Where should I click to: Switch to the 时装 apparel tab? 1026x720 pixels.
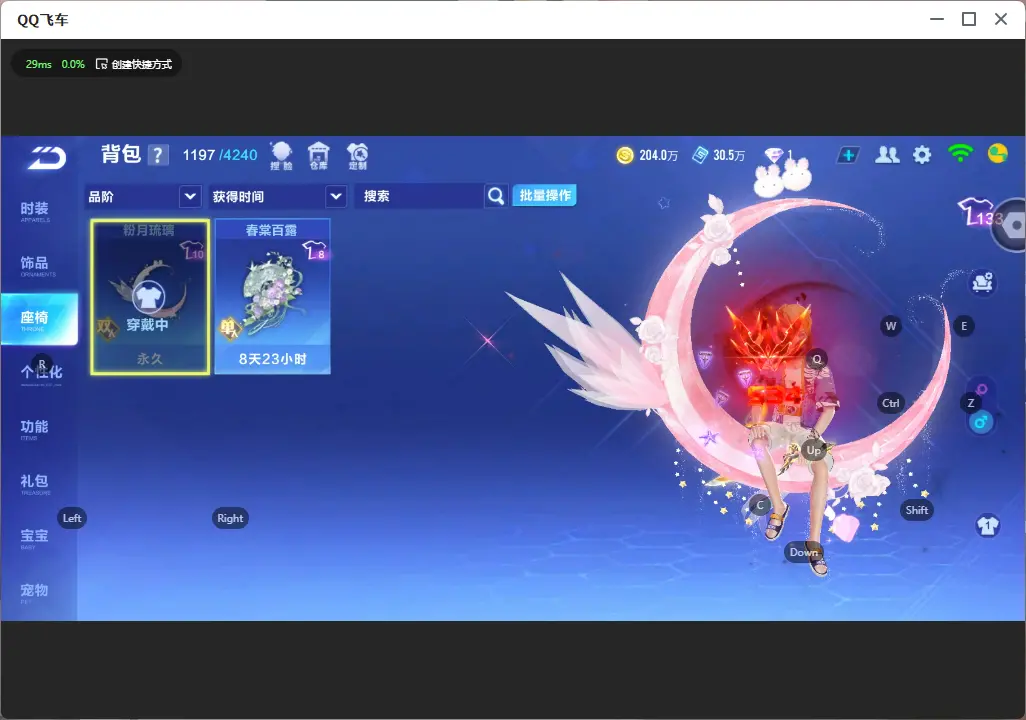click(x=35, y=211)
